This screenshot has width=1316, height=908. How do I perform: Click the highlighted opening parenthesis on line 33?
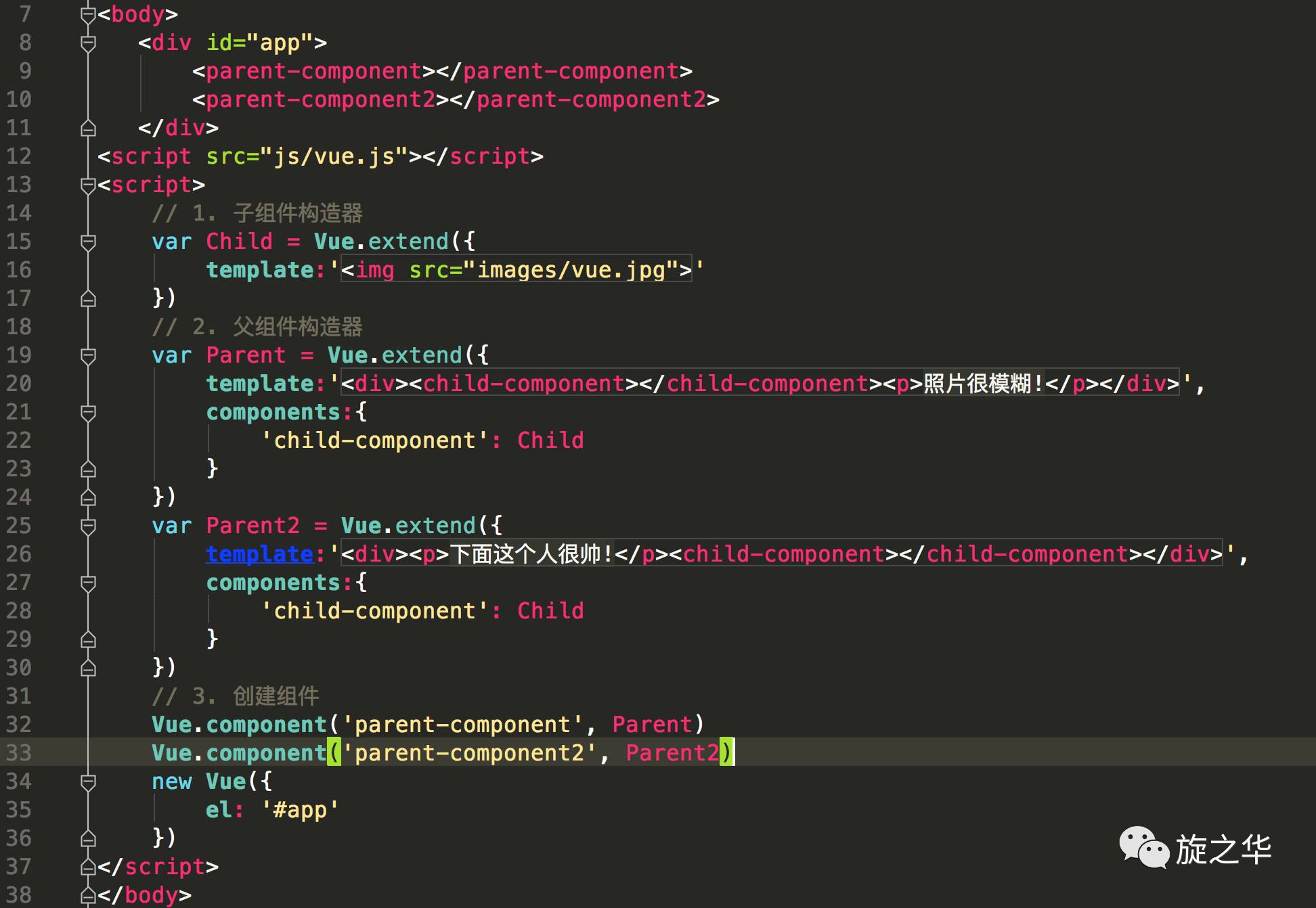click(334, 752)
